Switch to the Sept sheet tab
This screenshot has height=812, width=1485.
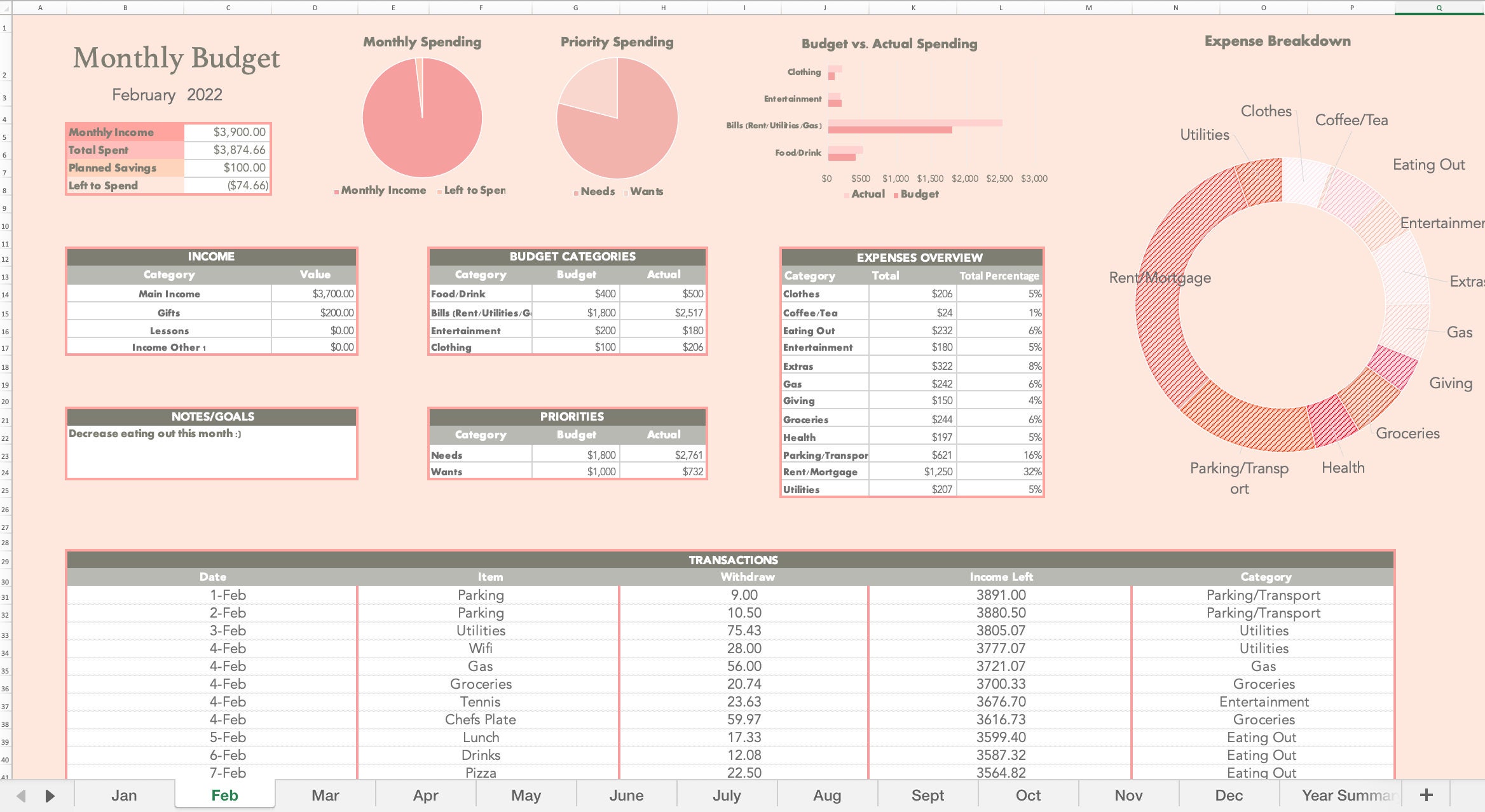(x=927, y=795)
